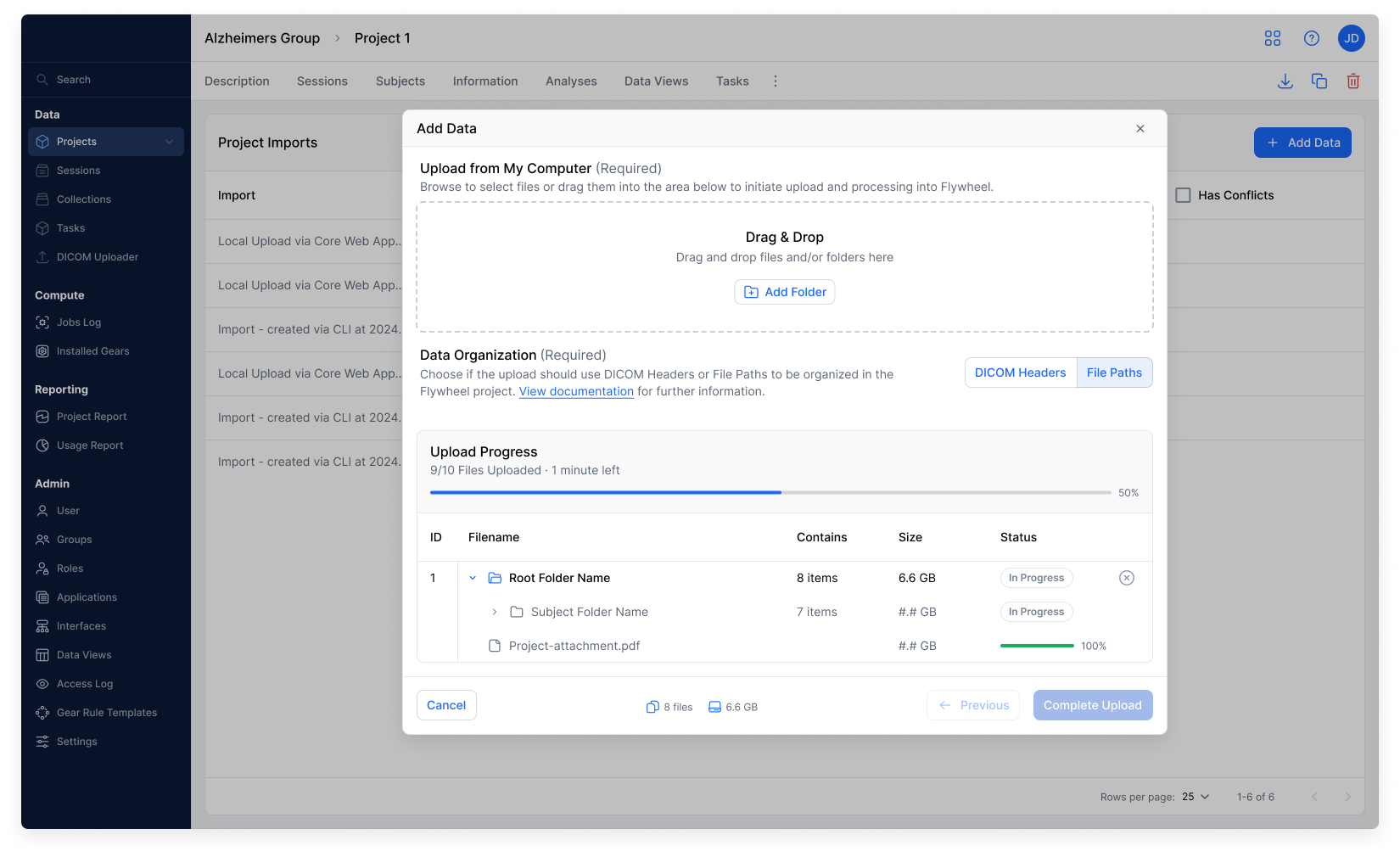This screenshot has width=1400, height=857.
Task: Open Interfaces in the Admin section
Action: pos(106,626)
